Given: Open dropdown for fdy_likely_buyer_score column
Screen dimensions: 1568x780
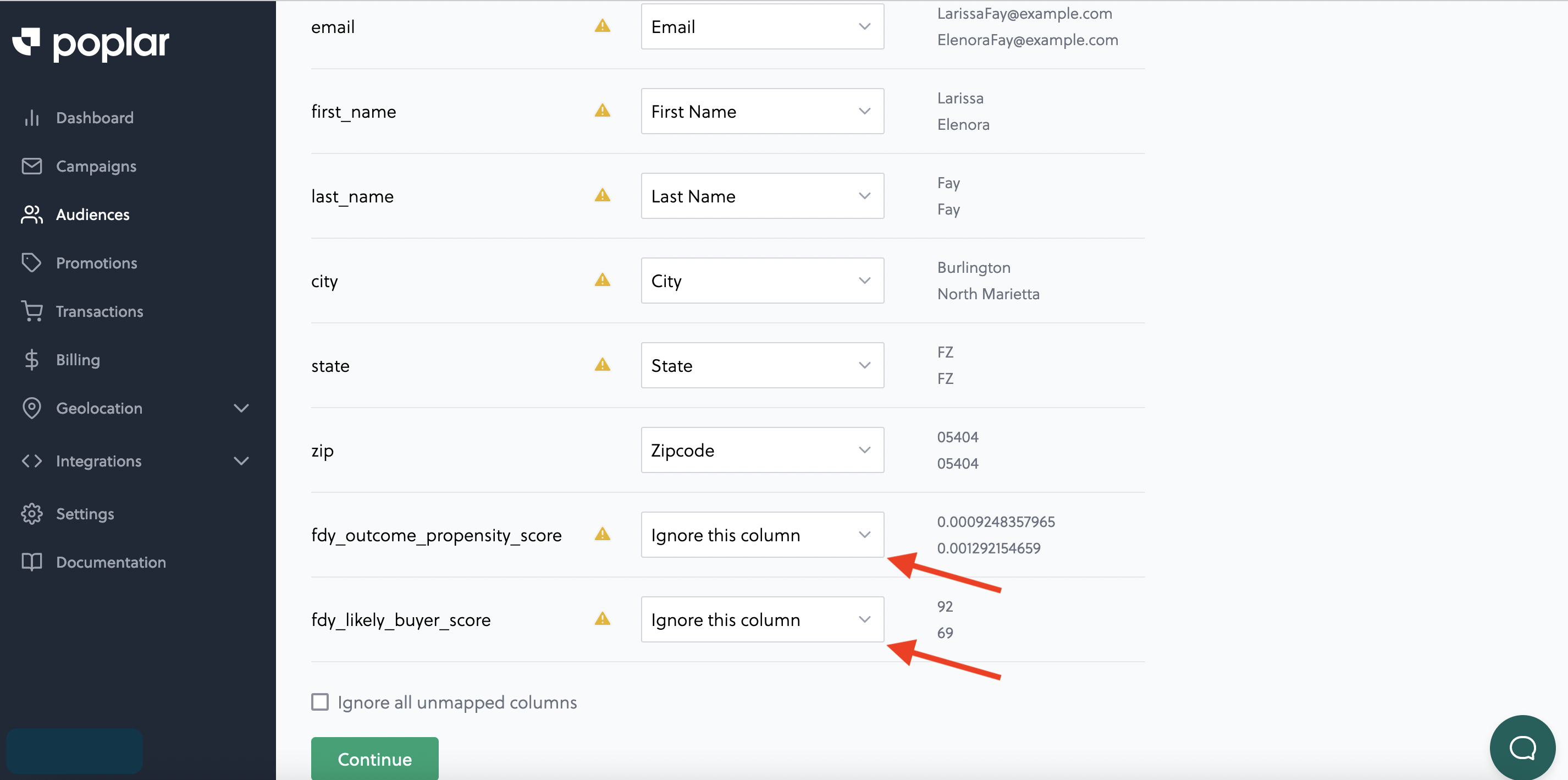Looking at the screenshot, I should tap(762, 619).
